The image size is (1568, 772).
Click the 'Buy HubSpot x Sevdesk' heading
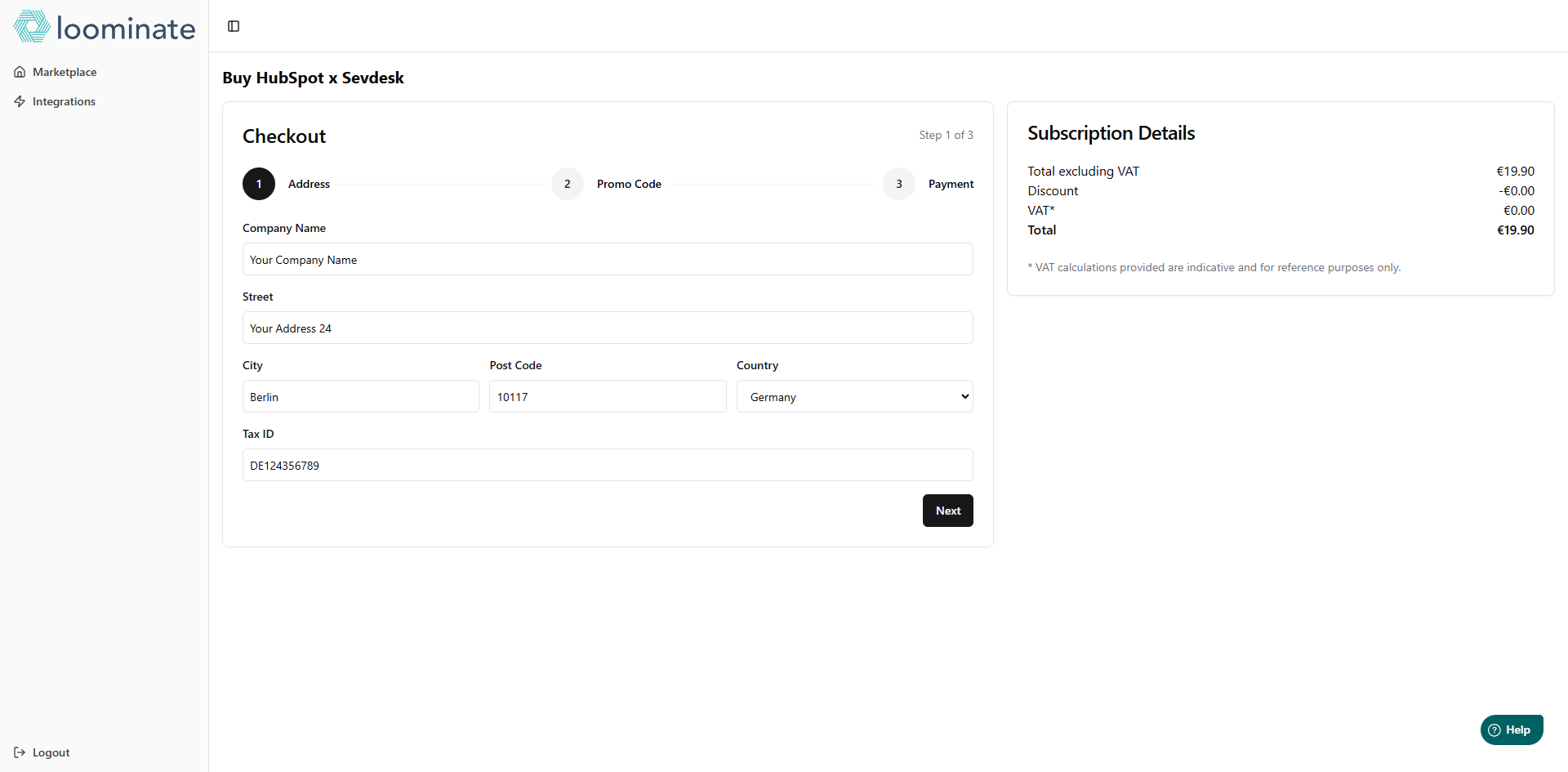(x=313, y=78)
